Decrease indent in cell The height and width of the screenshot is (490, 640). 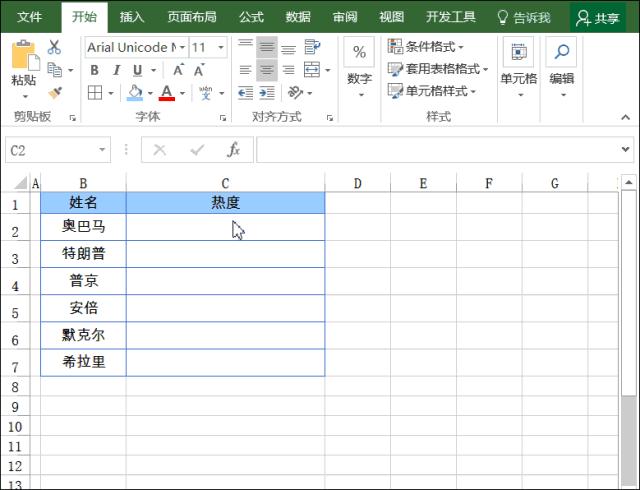tap(245, 93)
